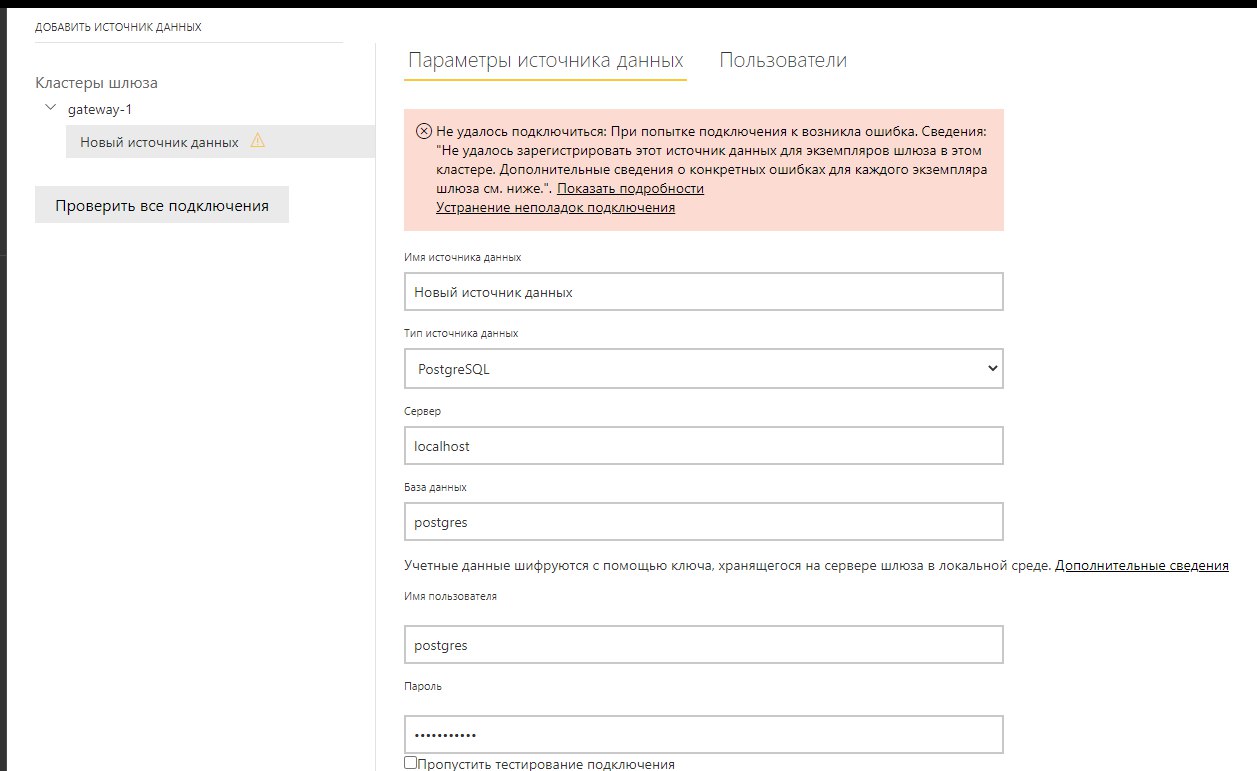This screenshot has width=1257, height=771.
Task: Click the red error icon in the alert banner
Action: (x=424, y=131)
